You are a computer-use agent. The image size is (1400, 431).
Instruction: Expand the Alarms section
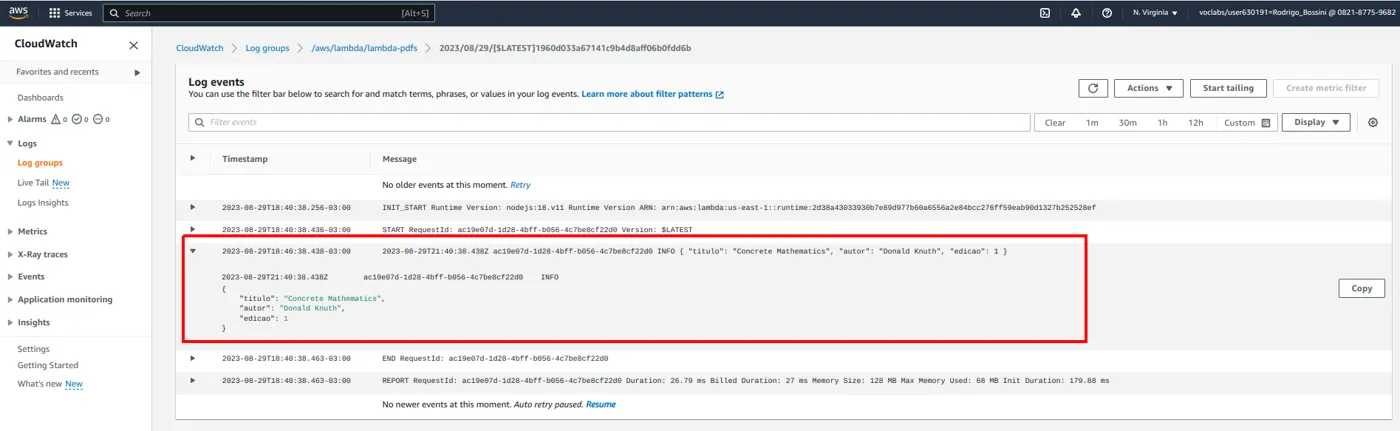(x=10, y=119)
